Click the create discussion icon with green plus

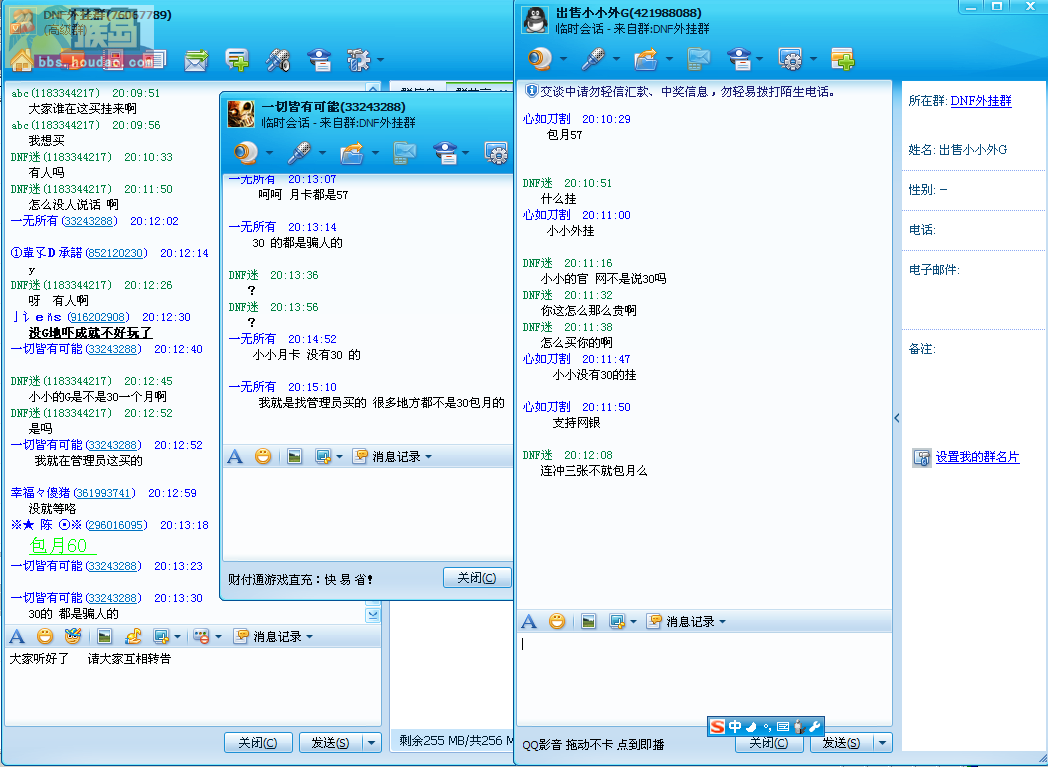click(237, 60)
